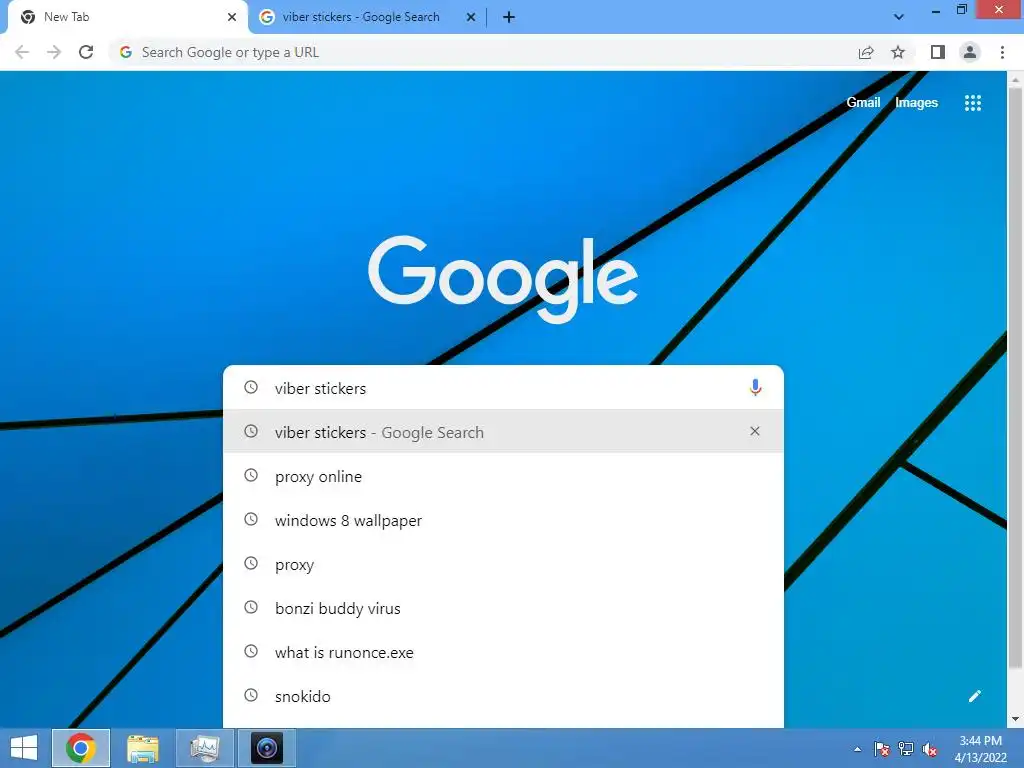
Task: Customize this page with the pencil icon
Action: point(975,696)
